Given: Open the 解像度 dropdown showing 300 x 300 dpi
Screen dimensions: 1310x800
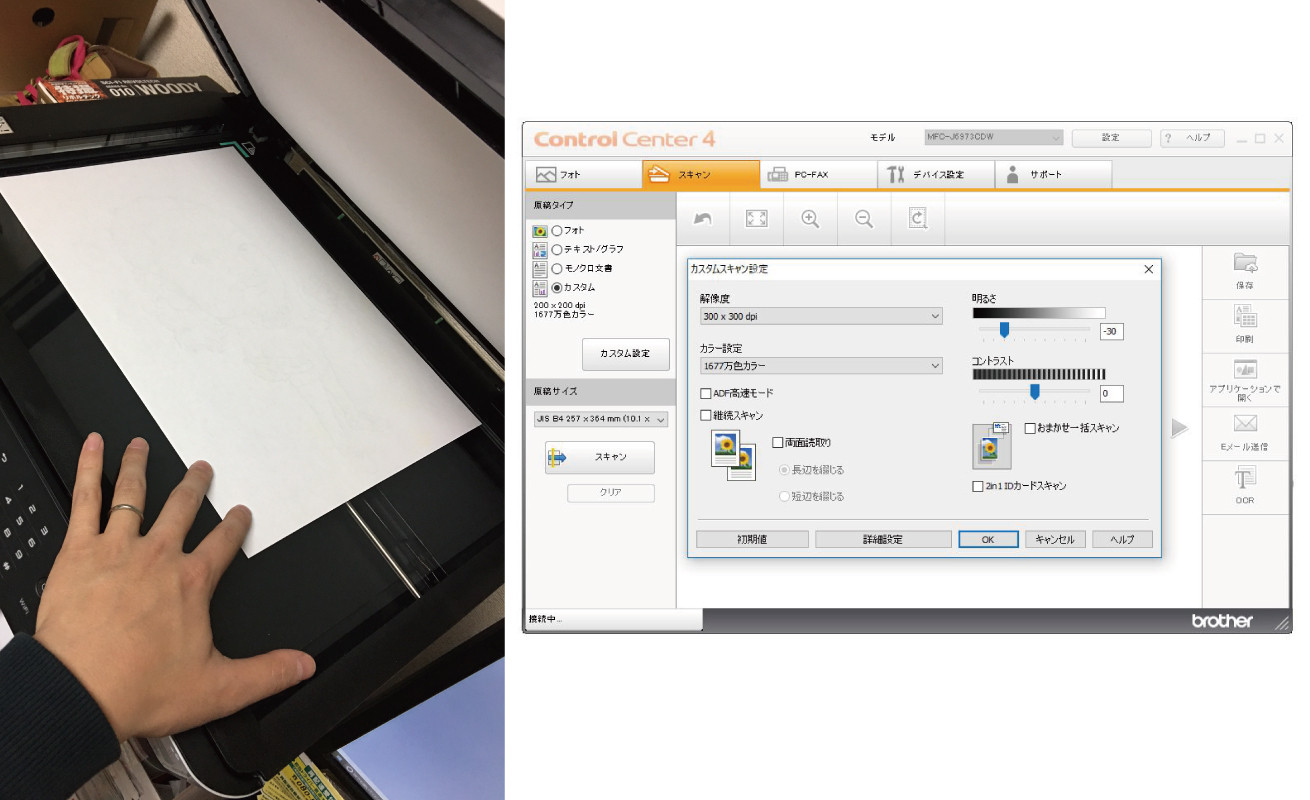Looking at the screenshot, I should tap(821, 316).
